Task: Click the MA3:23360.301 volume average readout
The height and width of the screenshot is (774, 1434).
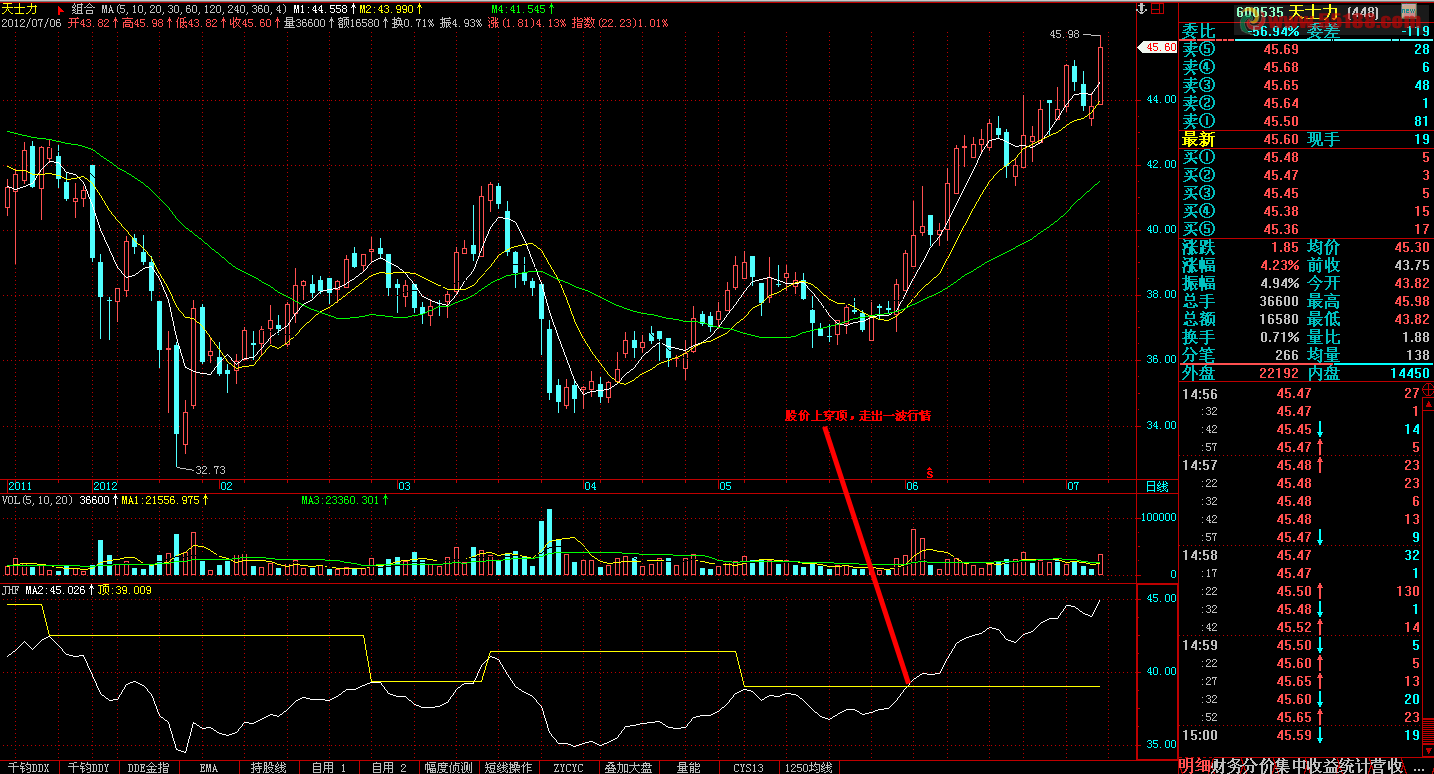Action: coord(345,500)
